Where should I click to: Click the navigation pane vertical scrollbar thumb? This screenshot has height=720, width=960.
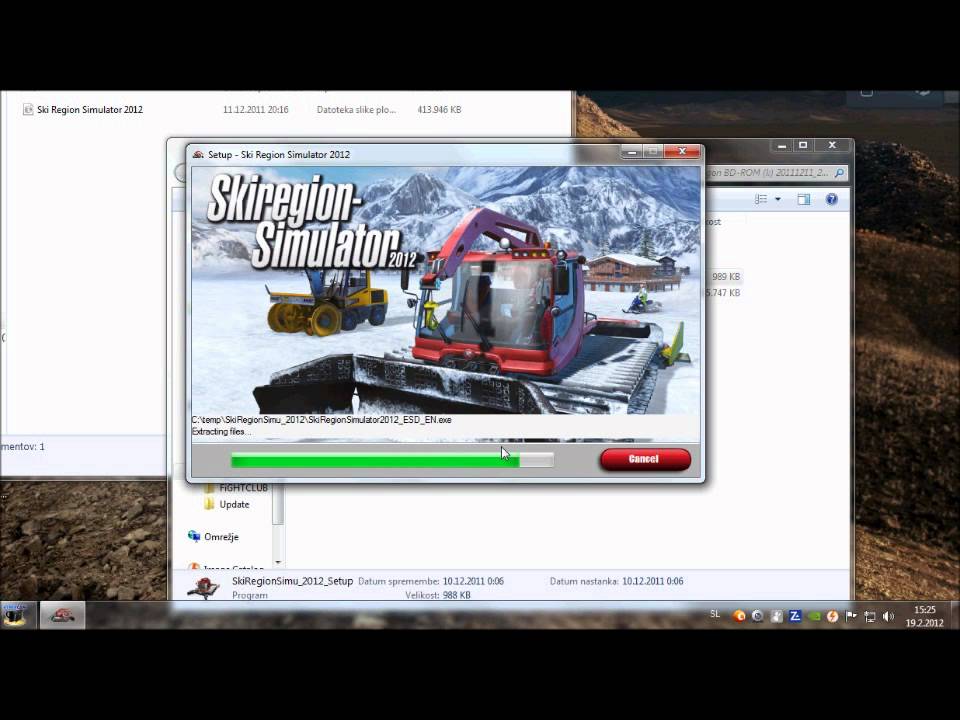278,504
